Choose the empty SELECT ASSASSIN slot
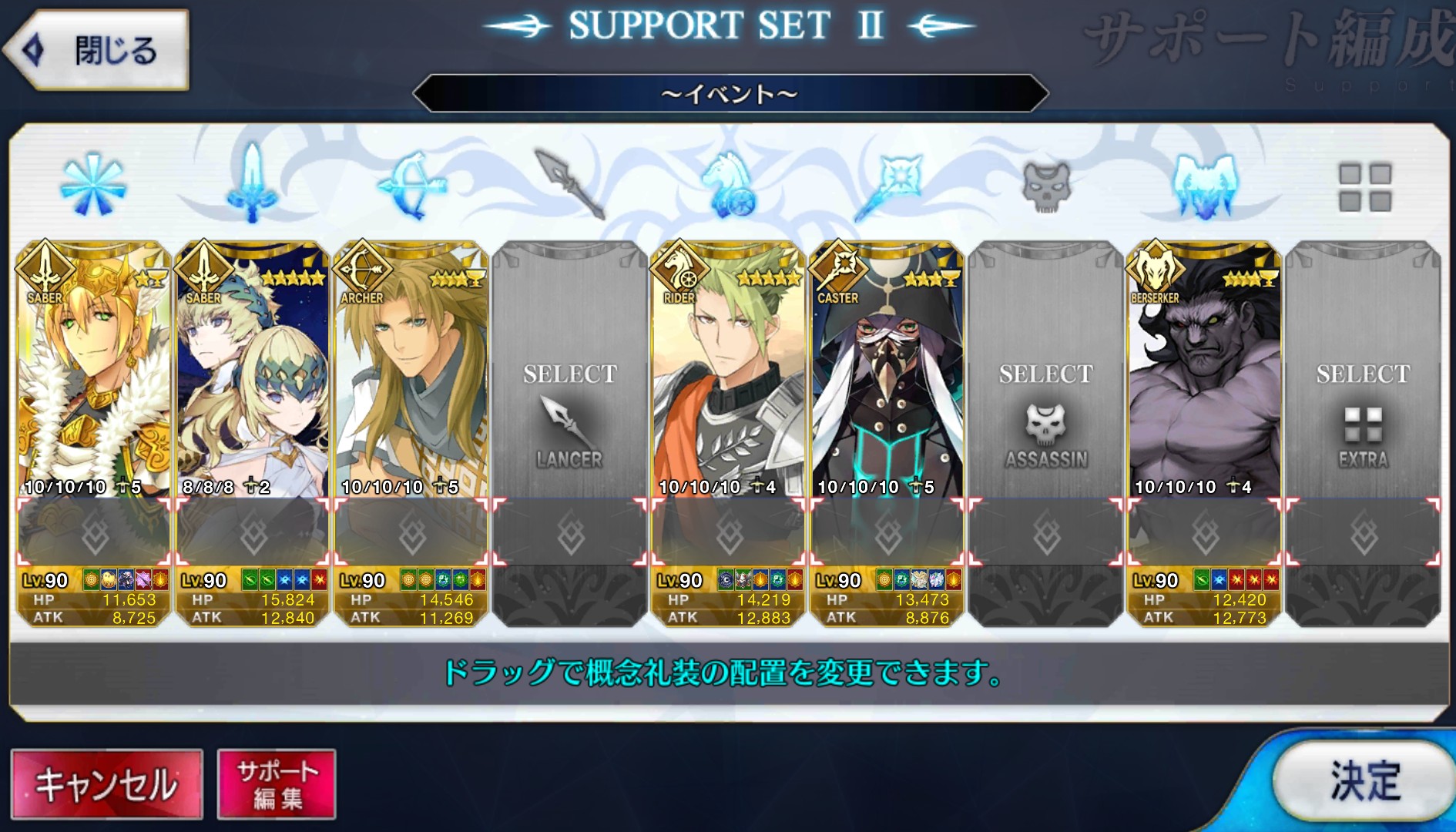The width and height of the screenshot is (1456, 832). click(x=1046, y=433)
